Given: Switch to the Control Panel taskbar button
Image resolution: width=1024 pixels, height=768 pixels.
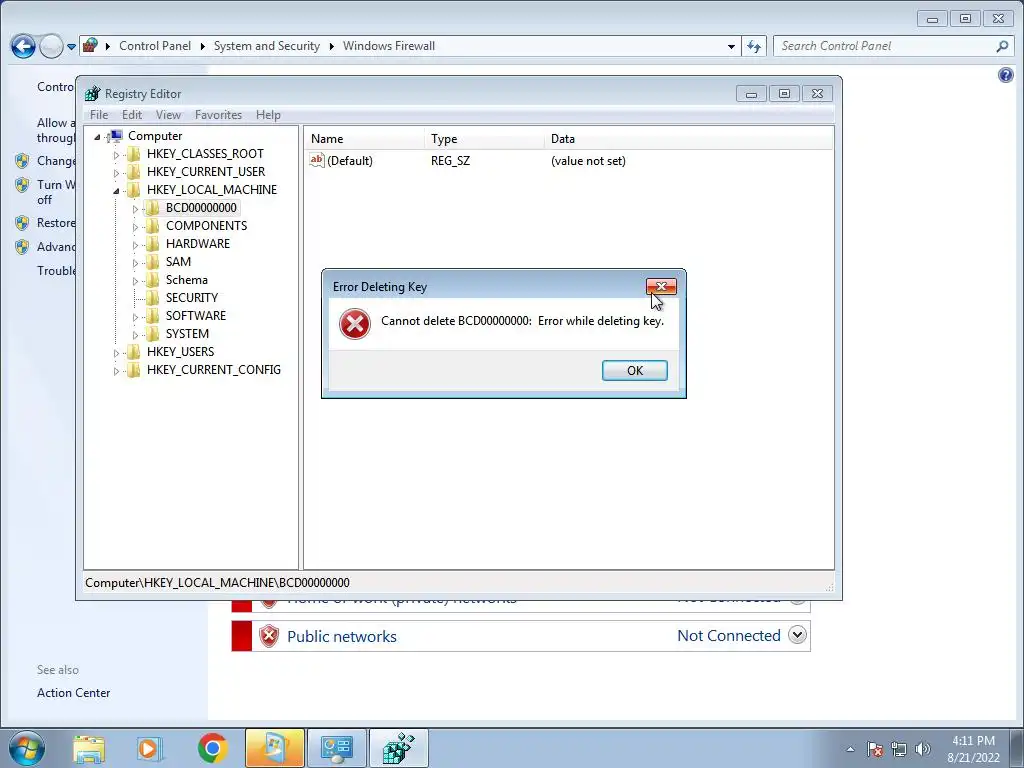Looking at the screenshot, I should click(336, 748).
